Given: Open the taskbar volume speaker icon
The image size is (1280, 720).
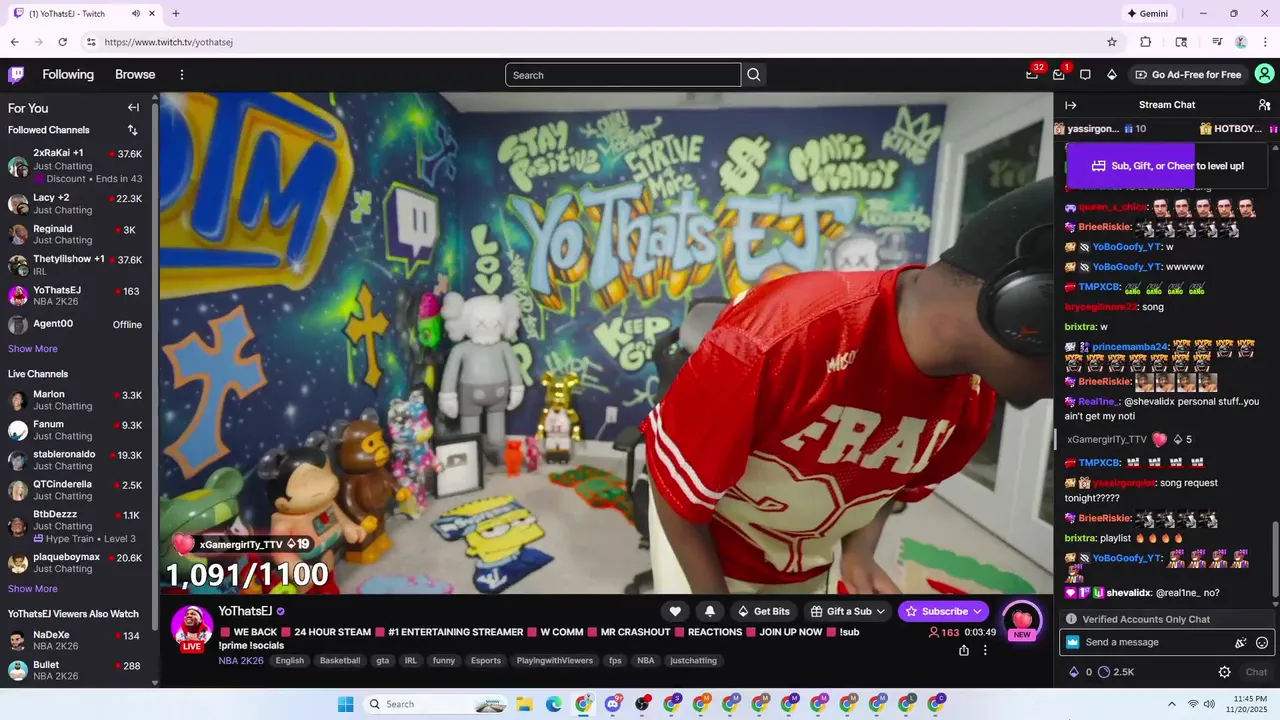Looking at the screenshot, I should pyautogui.click(x=1209, y=704).
